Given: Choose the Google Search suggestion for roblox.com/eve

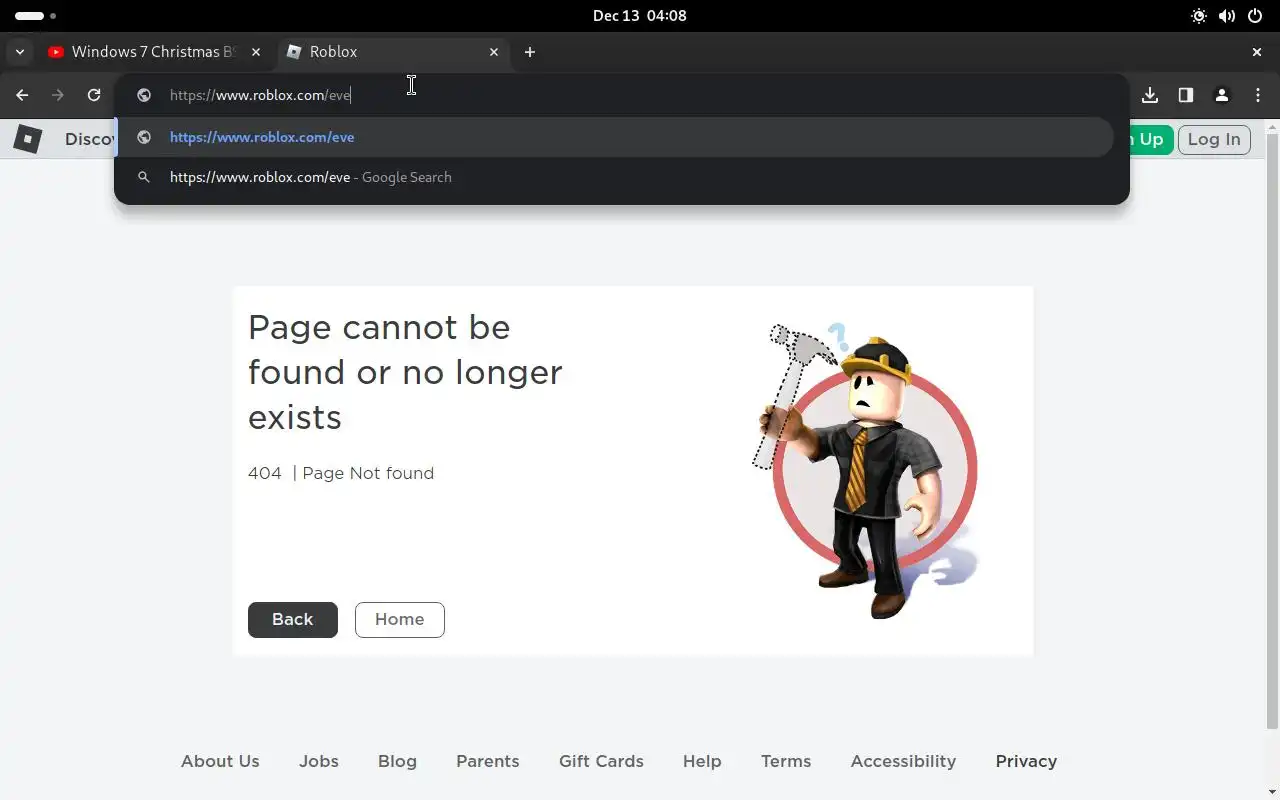Looking at the screenshot, I should (x=615, y=177).
